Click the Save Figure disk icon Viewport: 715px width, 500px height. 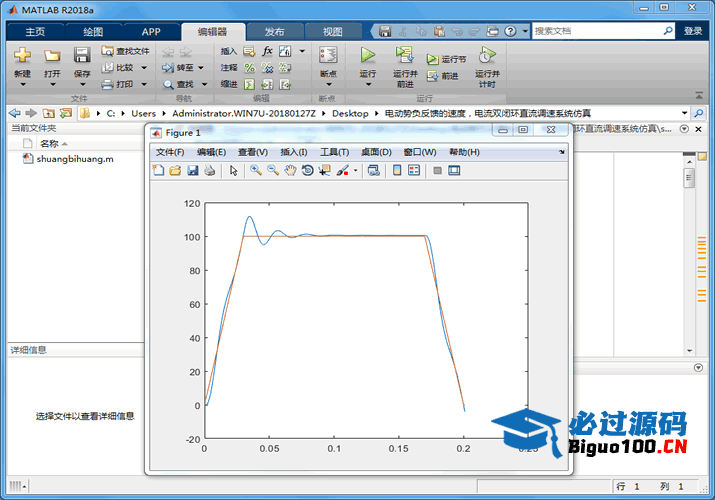[192, 171]
